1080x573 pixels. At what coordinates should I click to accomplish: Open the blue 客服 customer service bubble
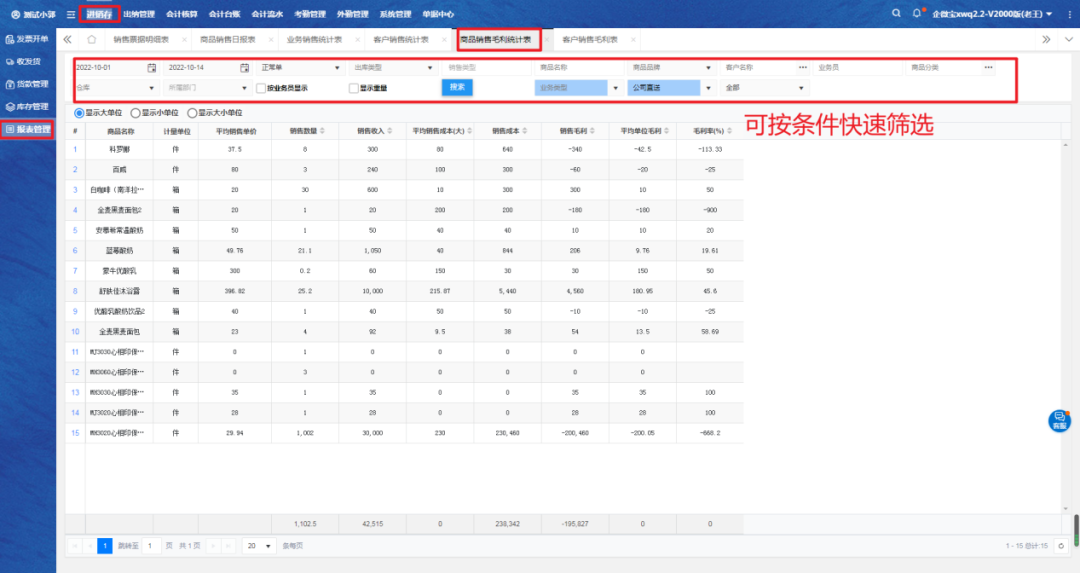pos(1058,421)
